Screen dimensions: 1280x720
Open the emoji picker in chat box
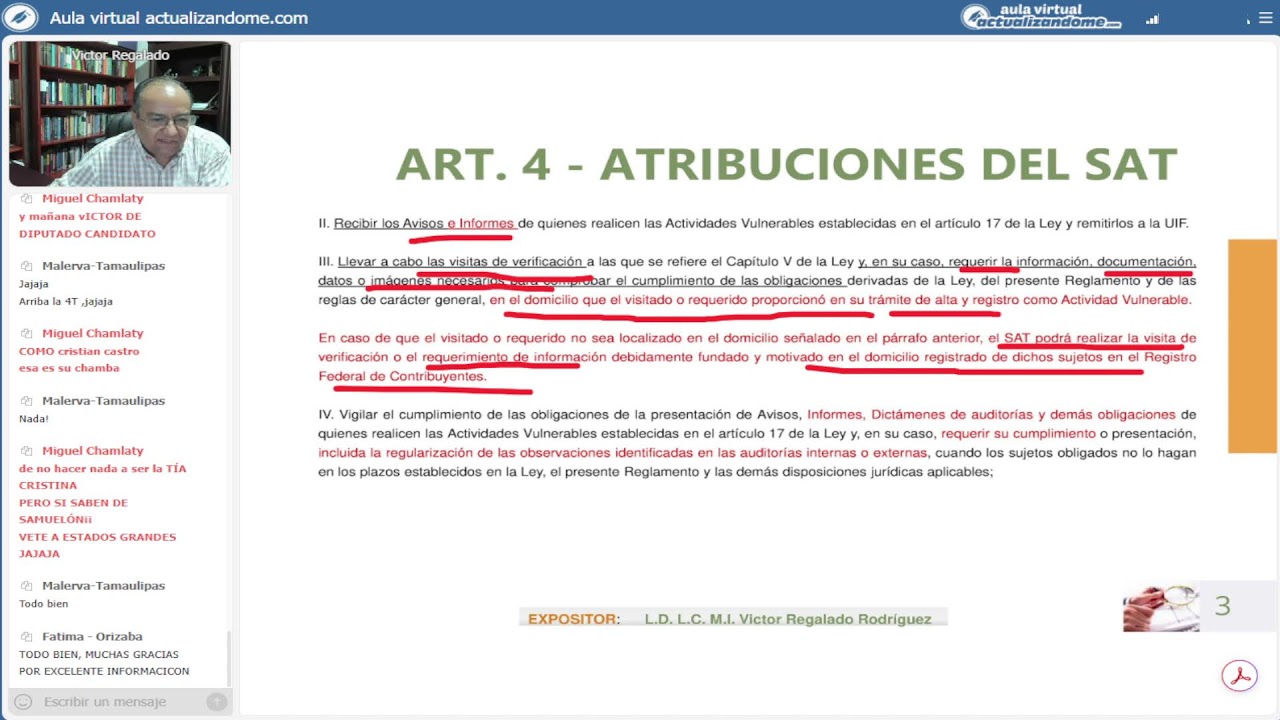pyautogui.click(x=23, y=702)
